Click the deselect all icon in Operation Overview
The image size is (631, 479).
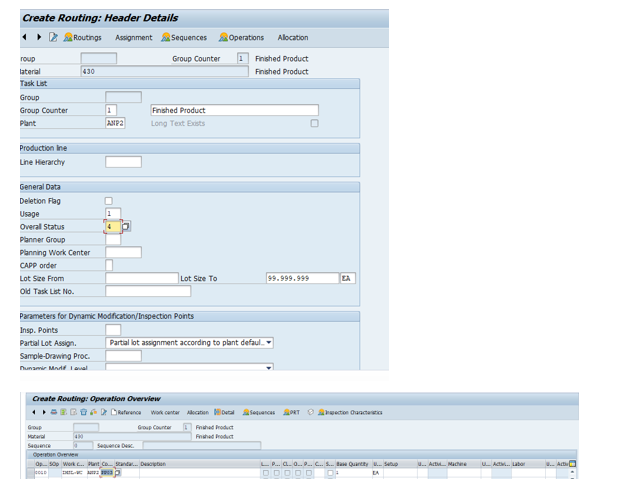tap(74, 412)
